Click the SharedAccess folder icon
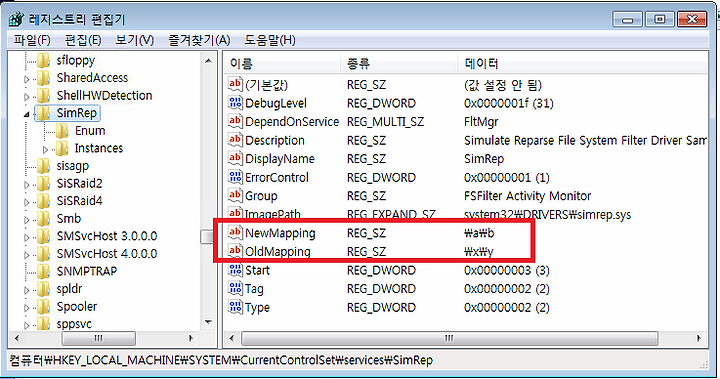This screenshot has width=720, height=379. pos(44,78)
